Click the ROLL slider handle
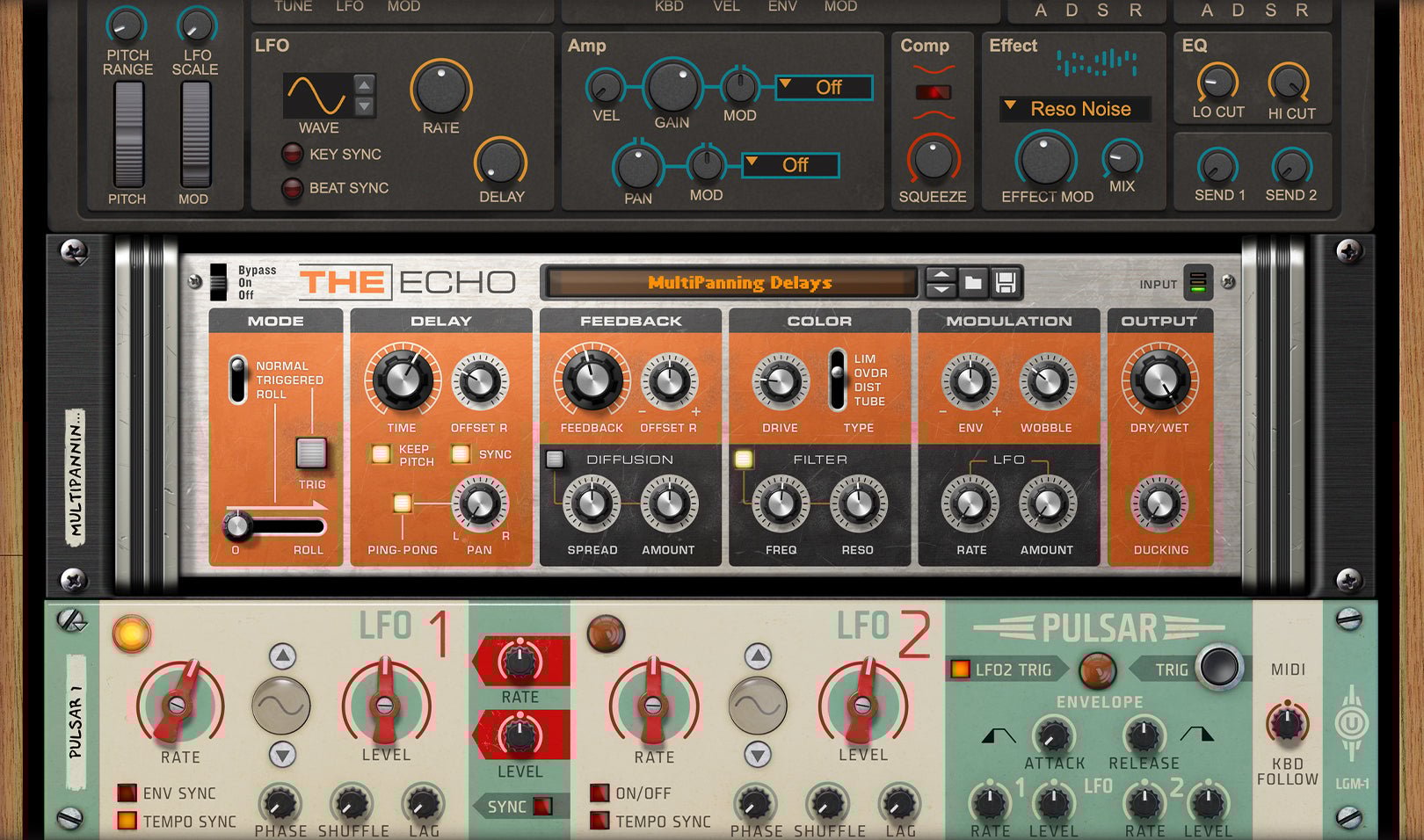Image resolution: width=1424 pixels, height=840 pixels. click(236, 526)
